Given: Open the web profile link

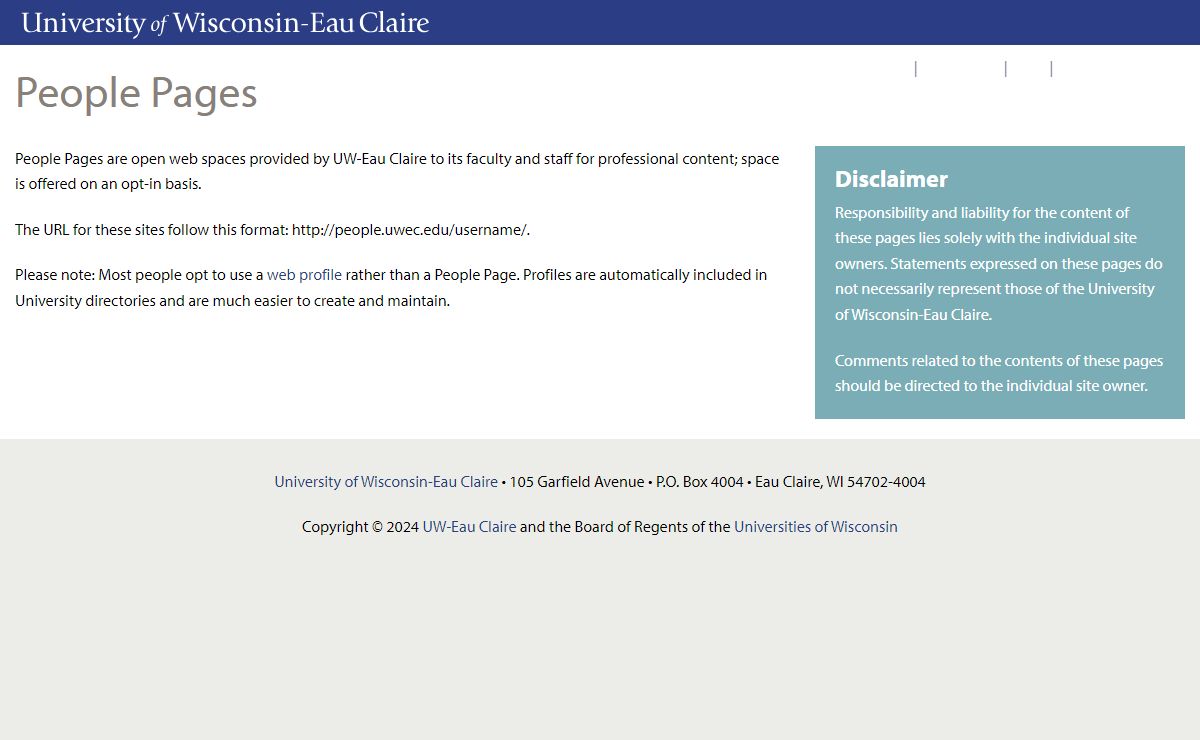Looking at the screenshot, I should [x=304, y=275].
